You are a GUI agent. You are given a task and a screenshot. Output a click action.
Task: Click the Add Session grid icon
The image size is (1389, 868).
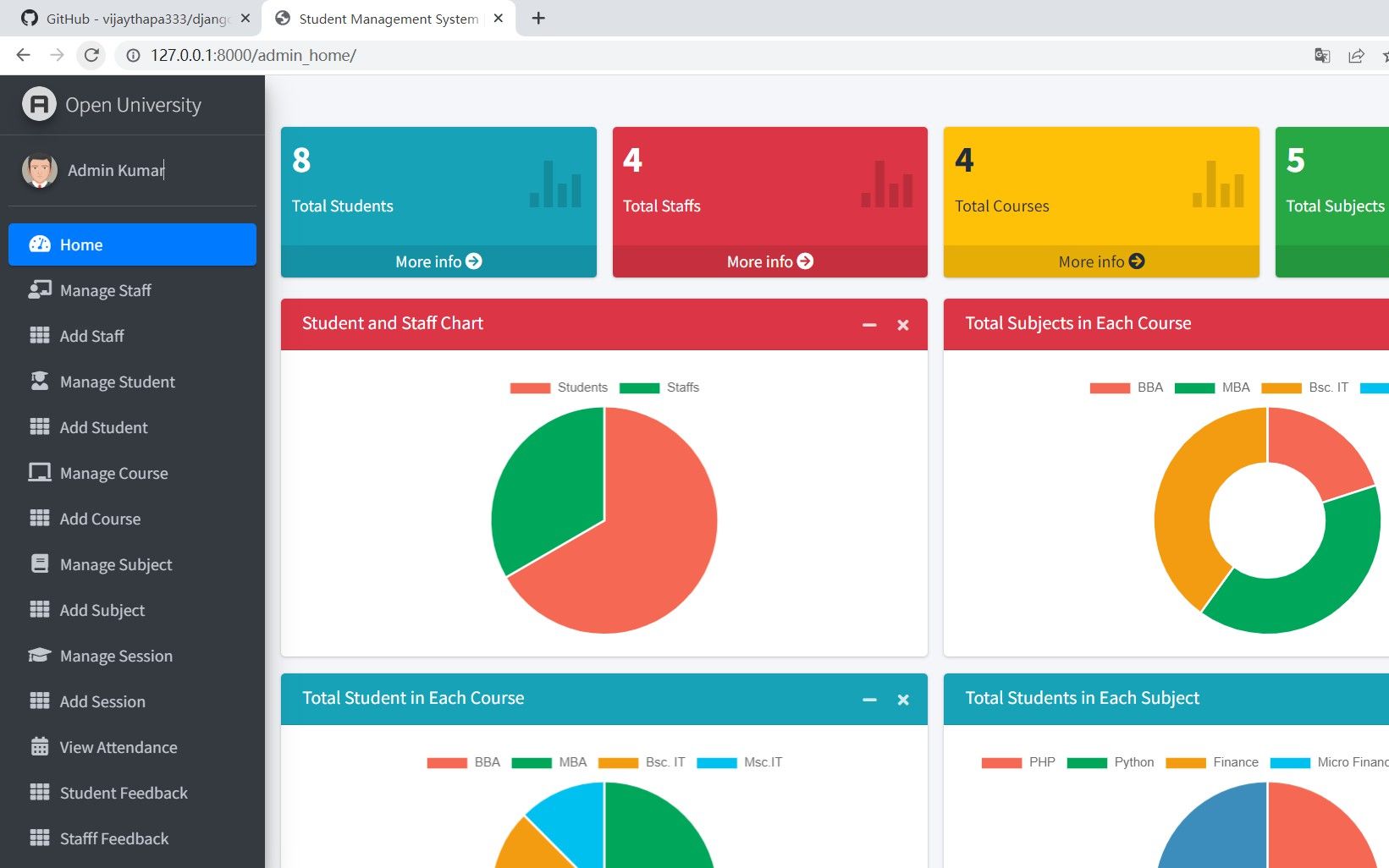pyautogui.click(x=40, y=701)
